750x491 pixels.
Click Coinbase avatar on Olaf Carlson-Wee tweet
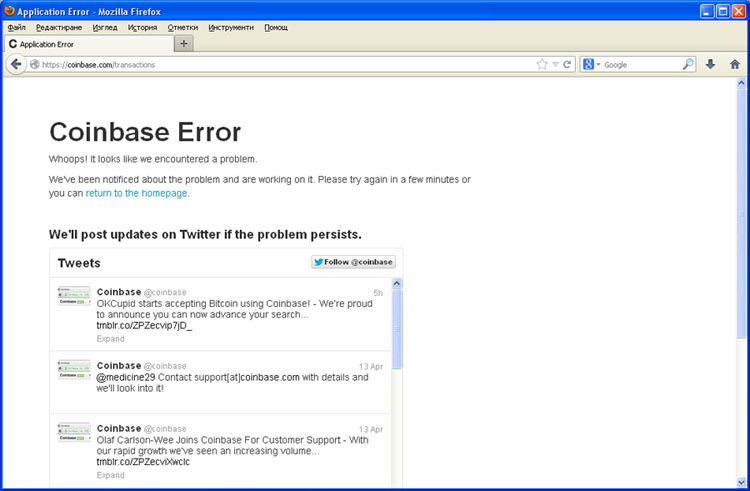pyautogui.click(x=74, y=432)
